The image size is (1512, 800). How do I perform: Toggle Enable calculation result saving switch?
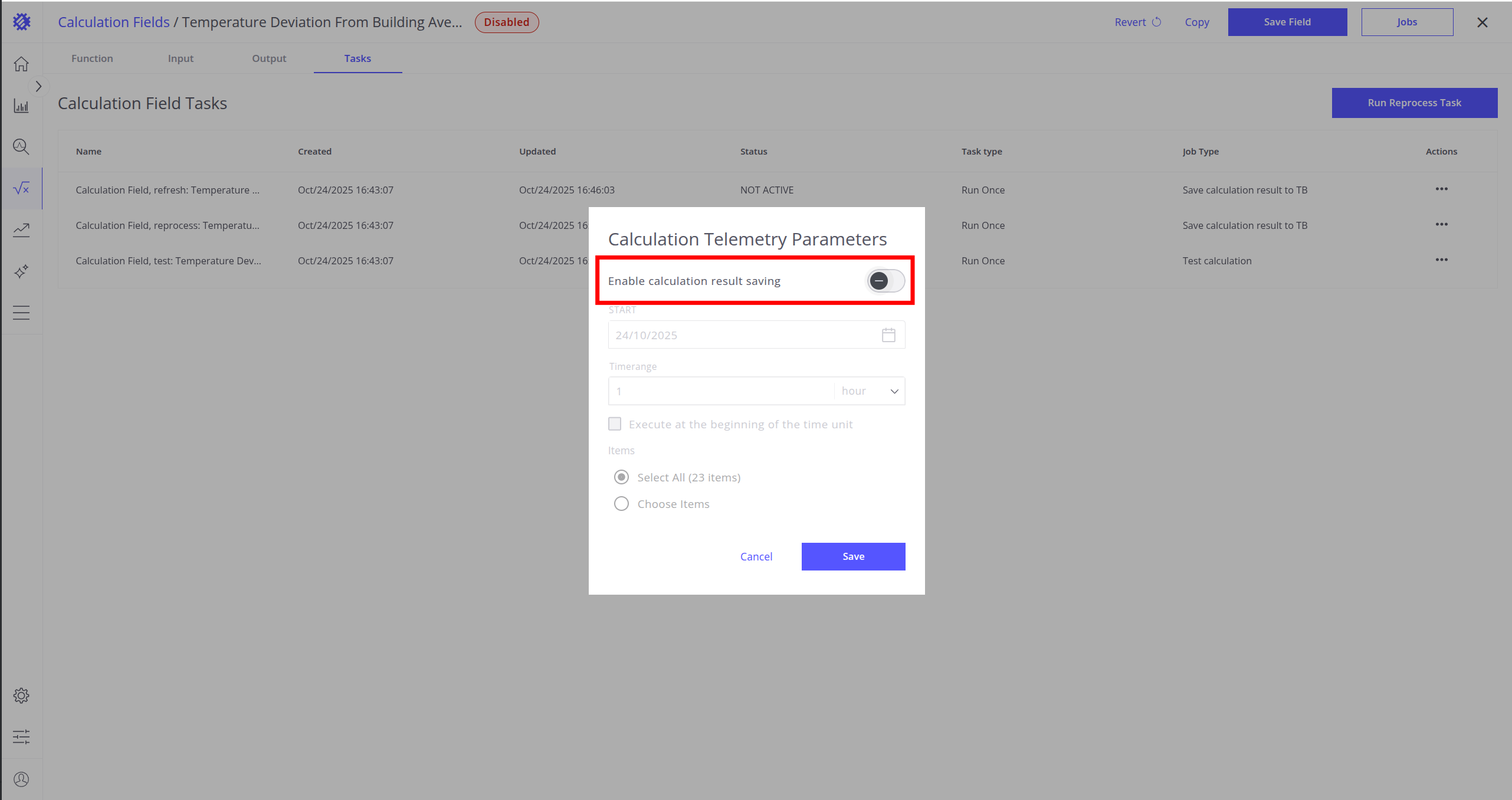[885, 281]
